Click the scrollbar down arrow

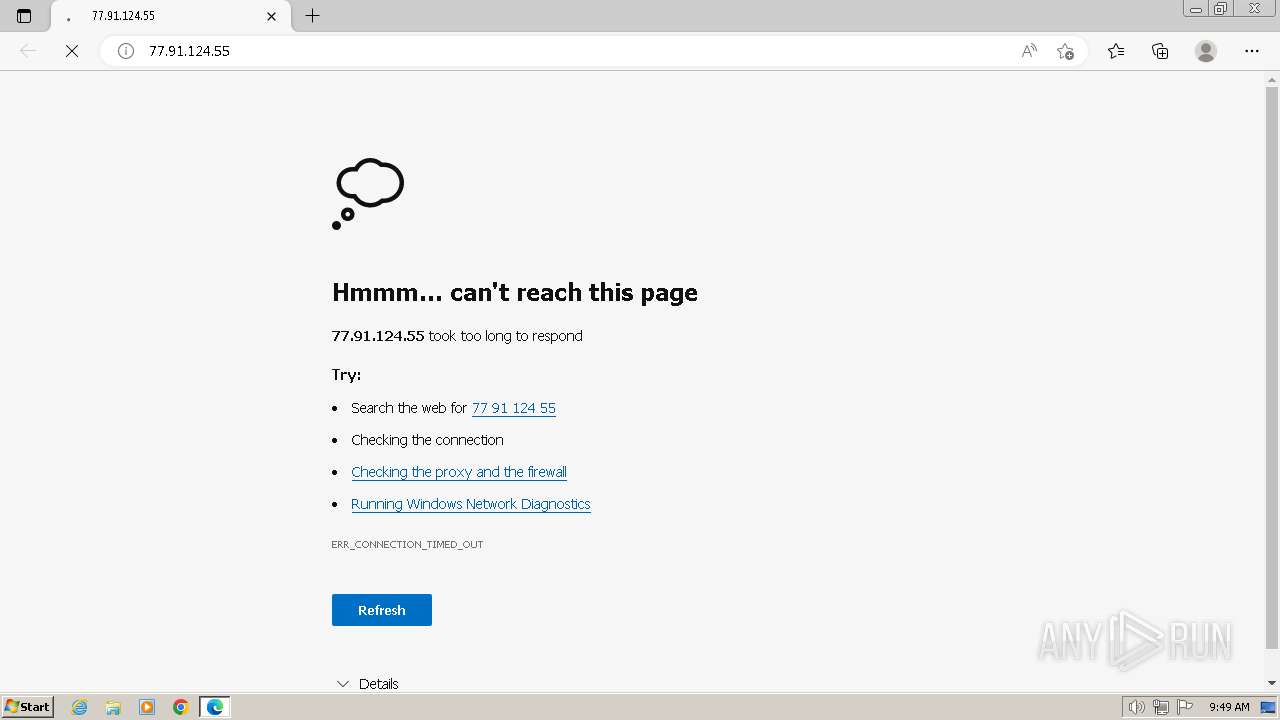(x=1272, y=683)
